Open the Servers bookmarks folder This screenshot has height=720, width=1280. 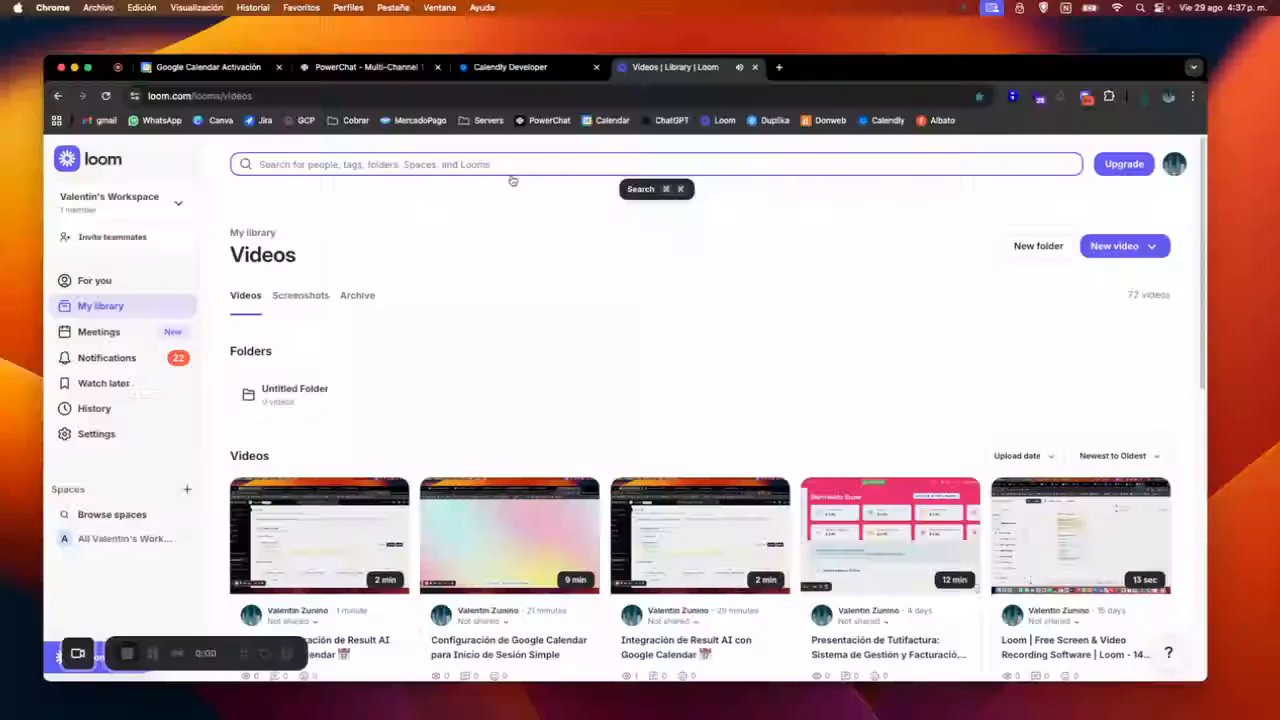pyautogui.click(x=481, y=120)
